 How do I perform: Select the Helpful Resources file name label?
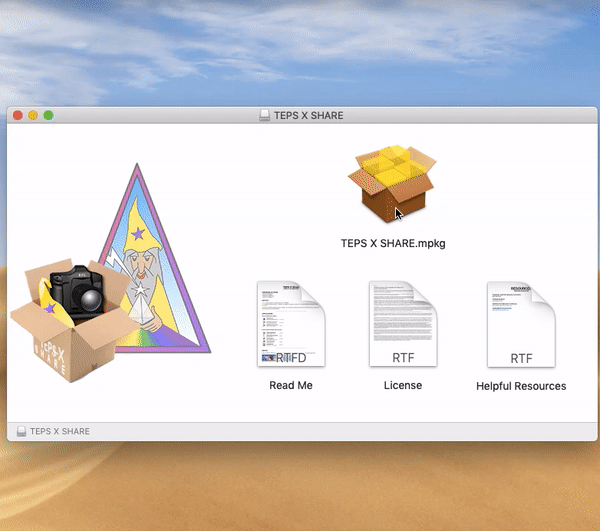click(521, 386)
